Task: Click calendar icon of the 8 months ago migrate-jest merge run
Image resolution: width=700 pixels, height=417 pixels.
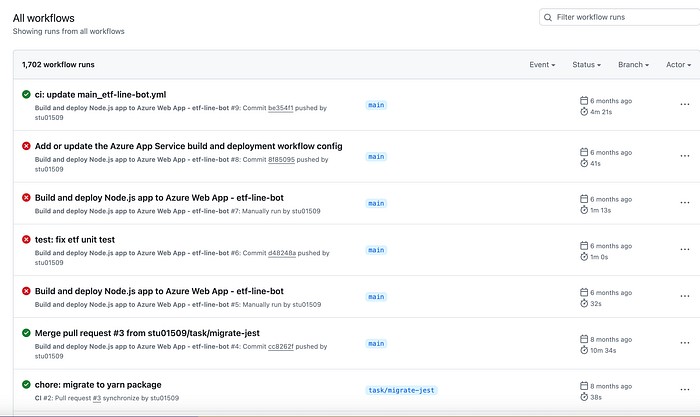Action: click(x=583, y=339)
